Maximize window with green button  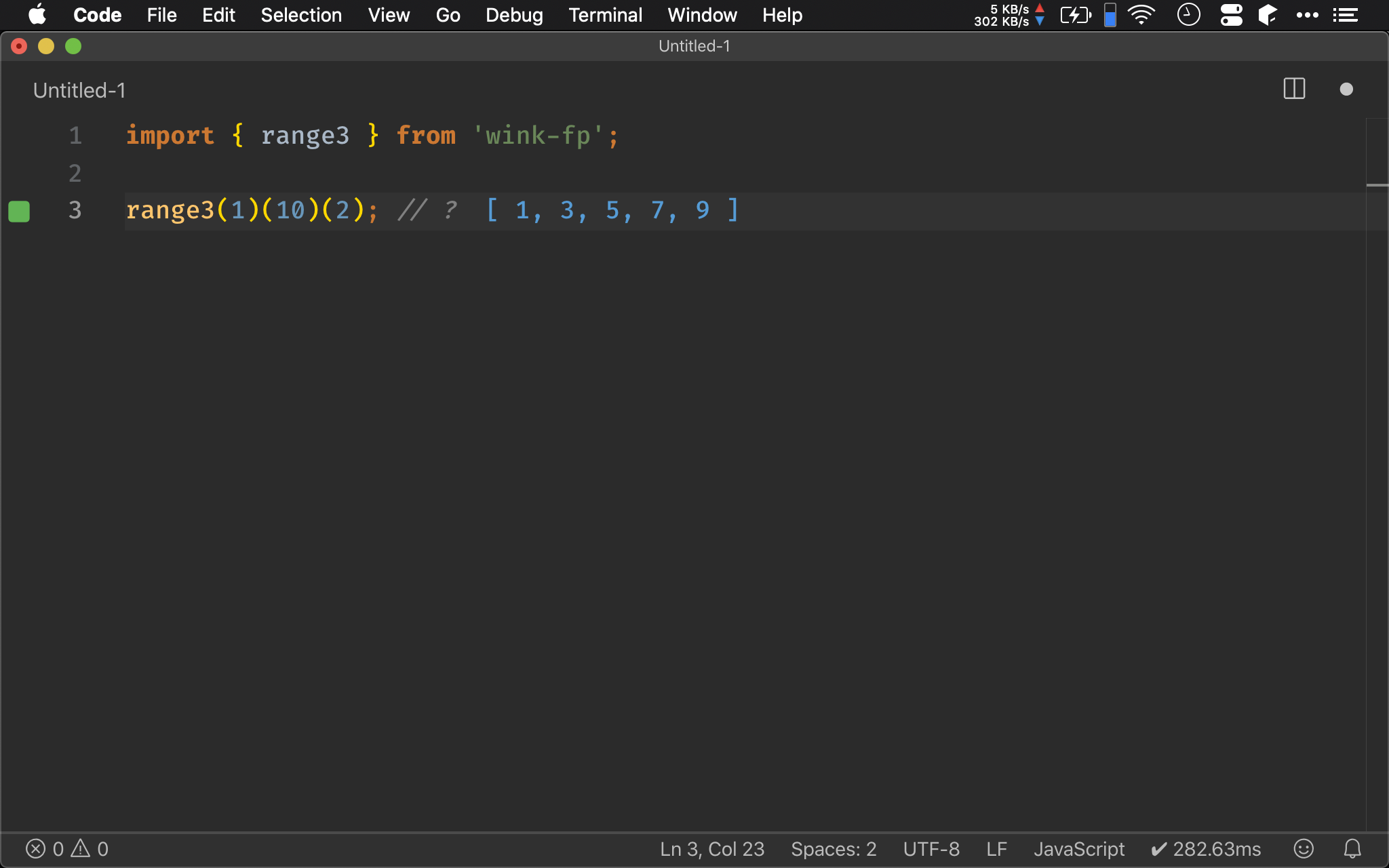click(x=73, y=46)
